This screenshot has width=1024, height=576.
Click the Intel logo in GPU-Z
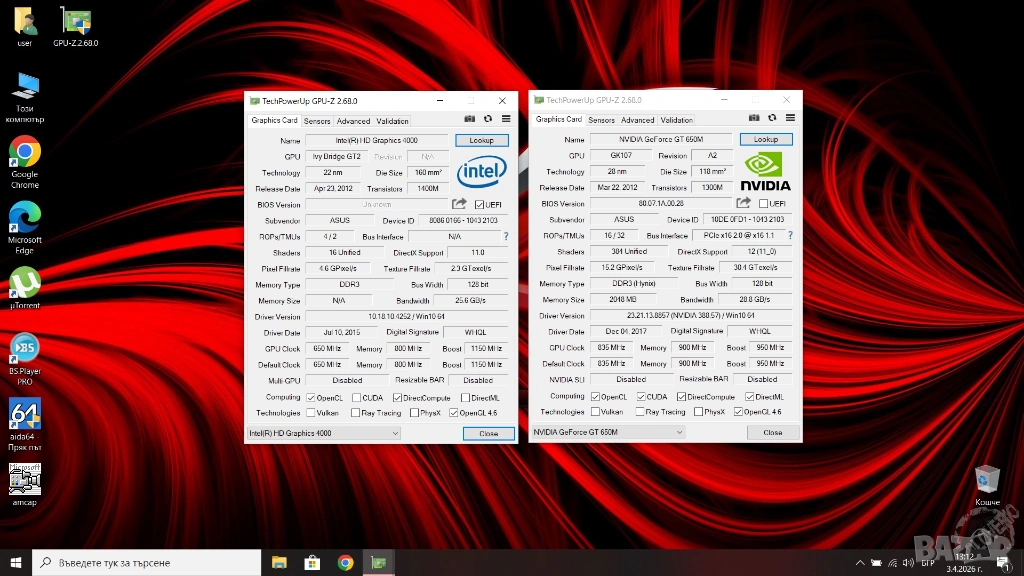coord(481,172)
